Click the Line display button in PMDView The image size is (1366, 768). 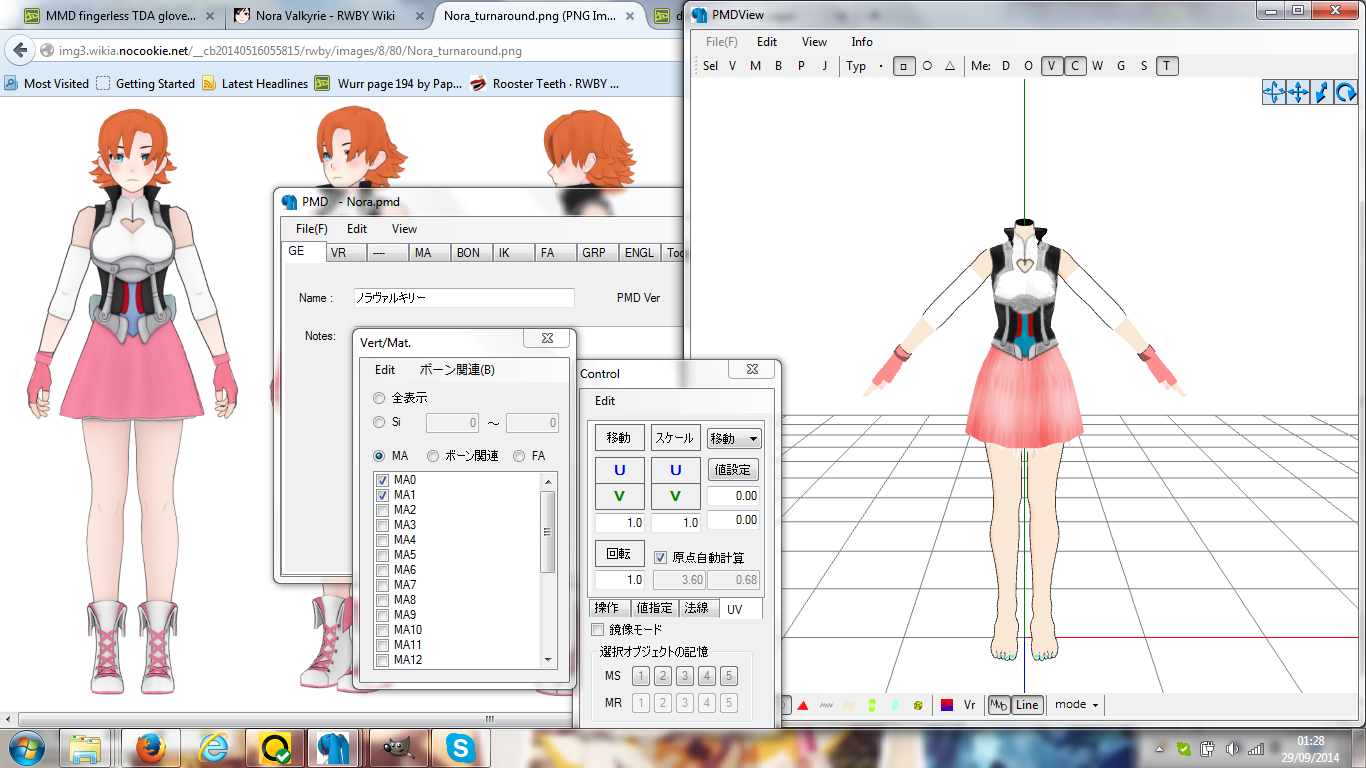click(1027, 705)
